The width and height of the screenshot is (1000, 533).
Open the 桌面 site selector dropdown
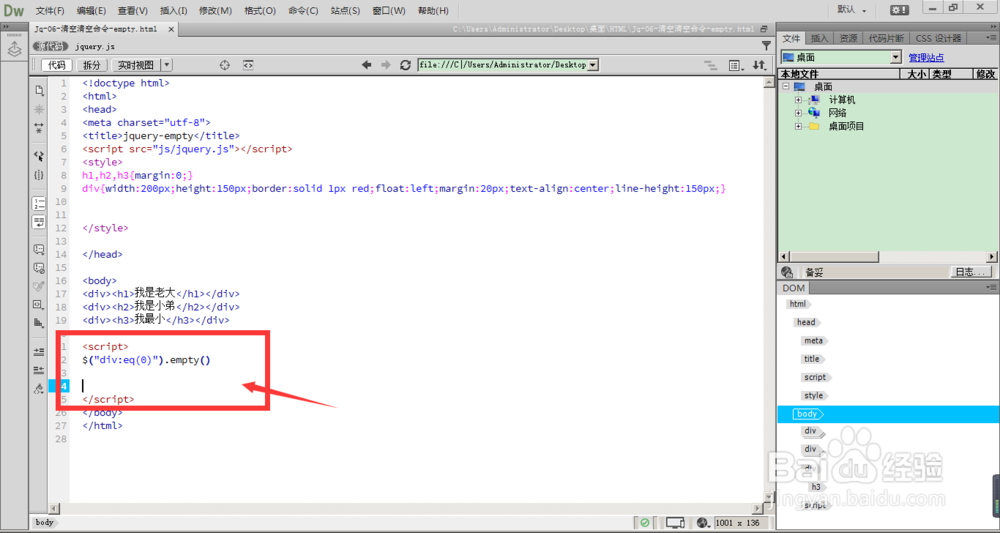[x=896, y=57]
